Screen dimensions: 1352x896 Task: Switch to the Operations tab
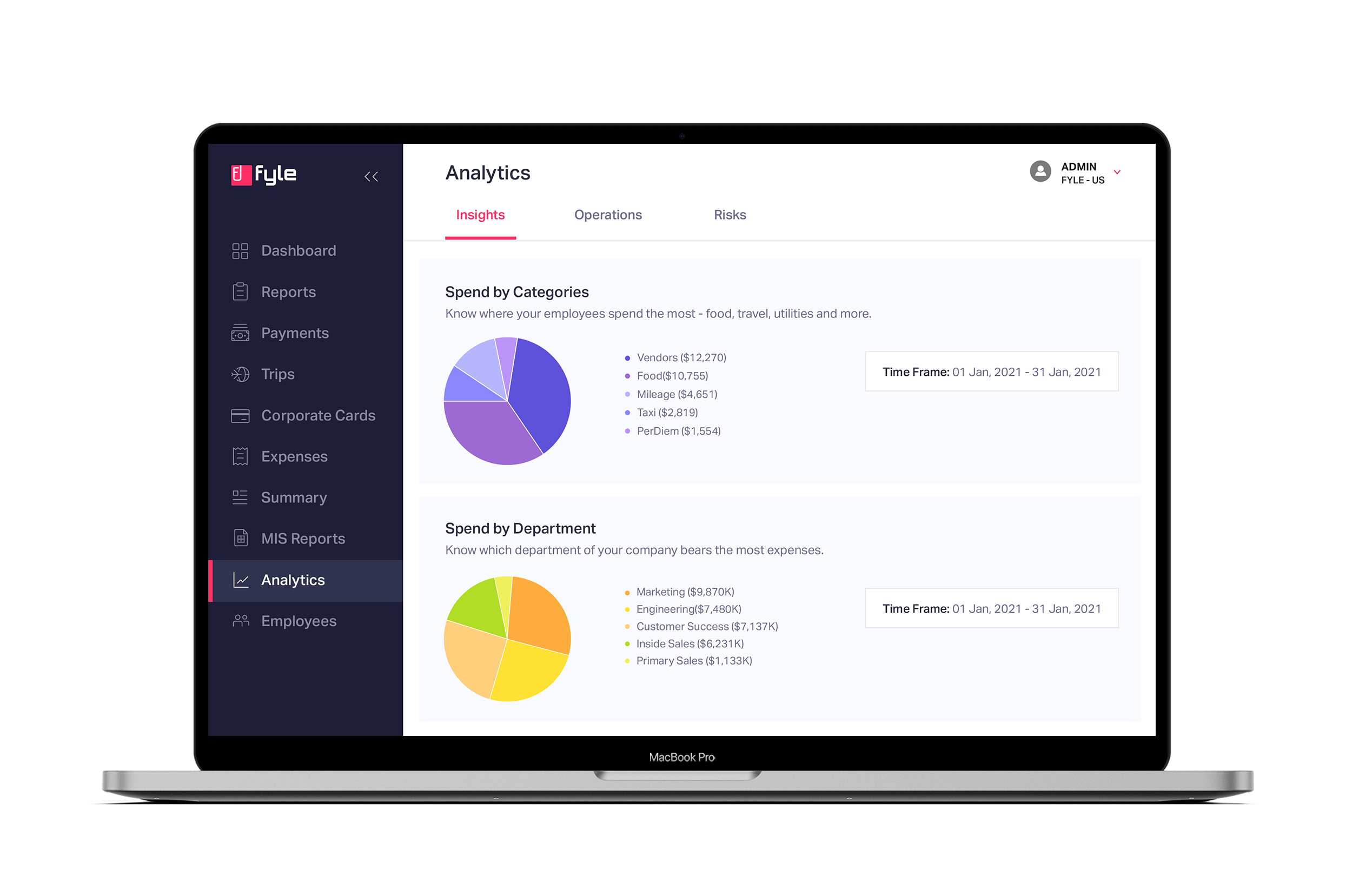608,215
